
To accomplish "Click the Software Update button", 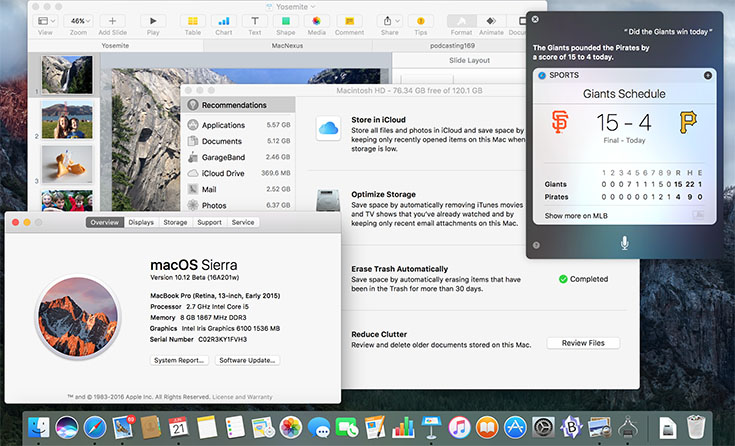I will [x=247, y=360].
